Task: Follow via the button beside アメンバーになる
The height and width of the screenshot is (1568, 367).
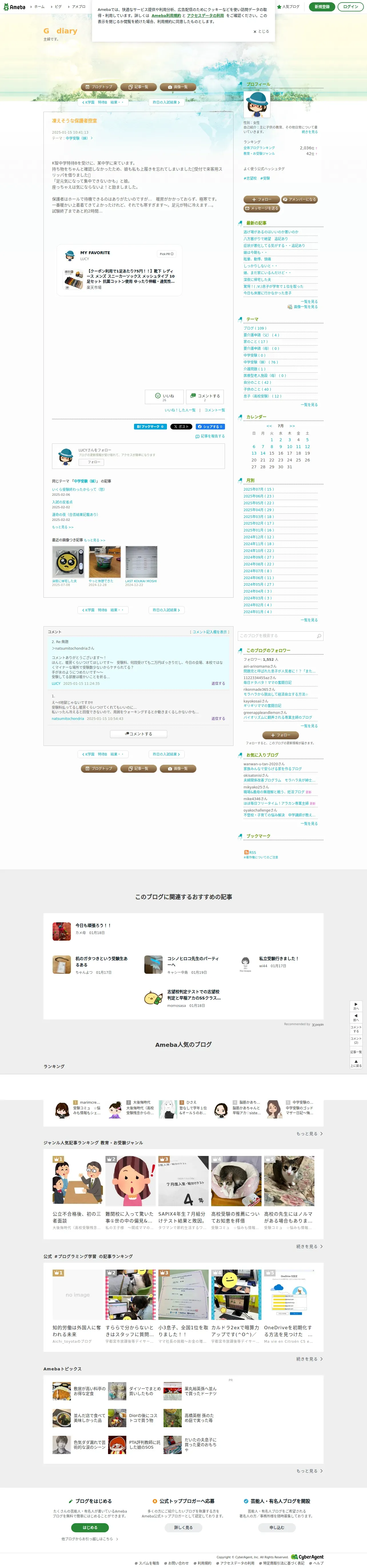Action: [262, 200]
